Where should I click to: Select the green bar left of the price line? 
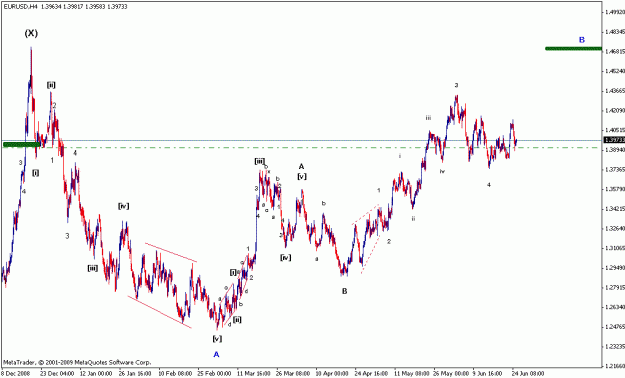22,144
